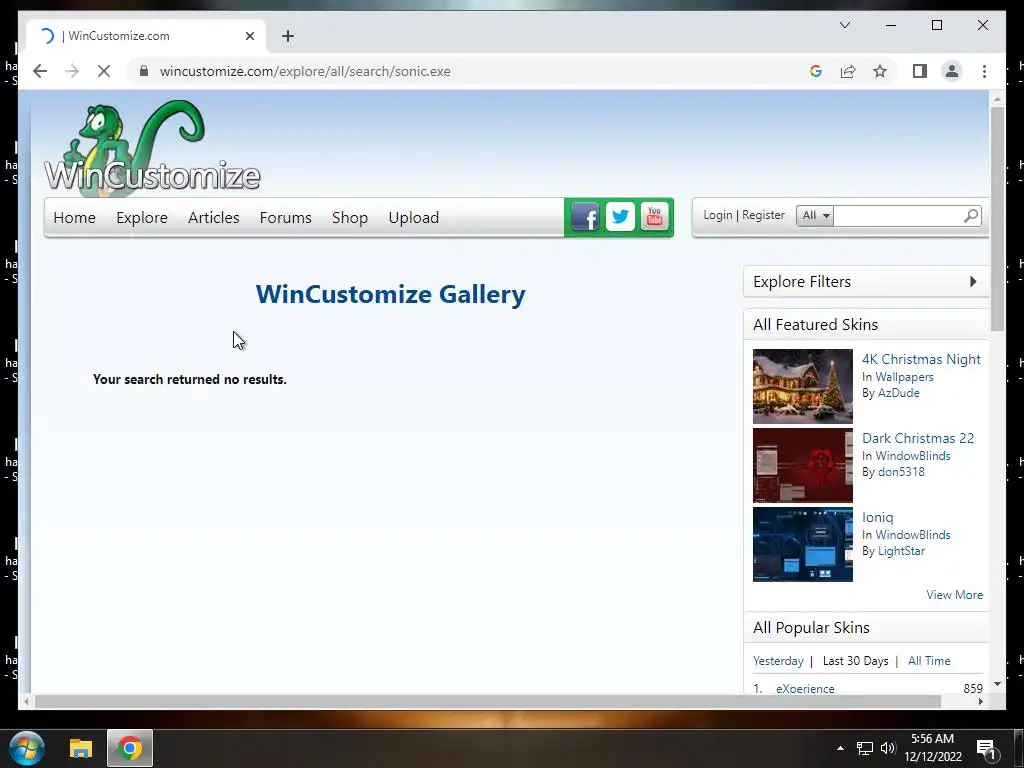This screenshot has height=768, width=1024.
Task: Click the Register link
Action: click(x=763, y=215)
